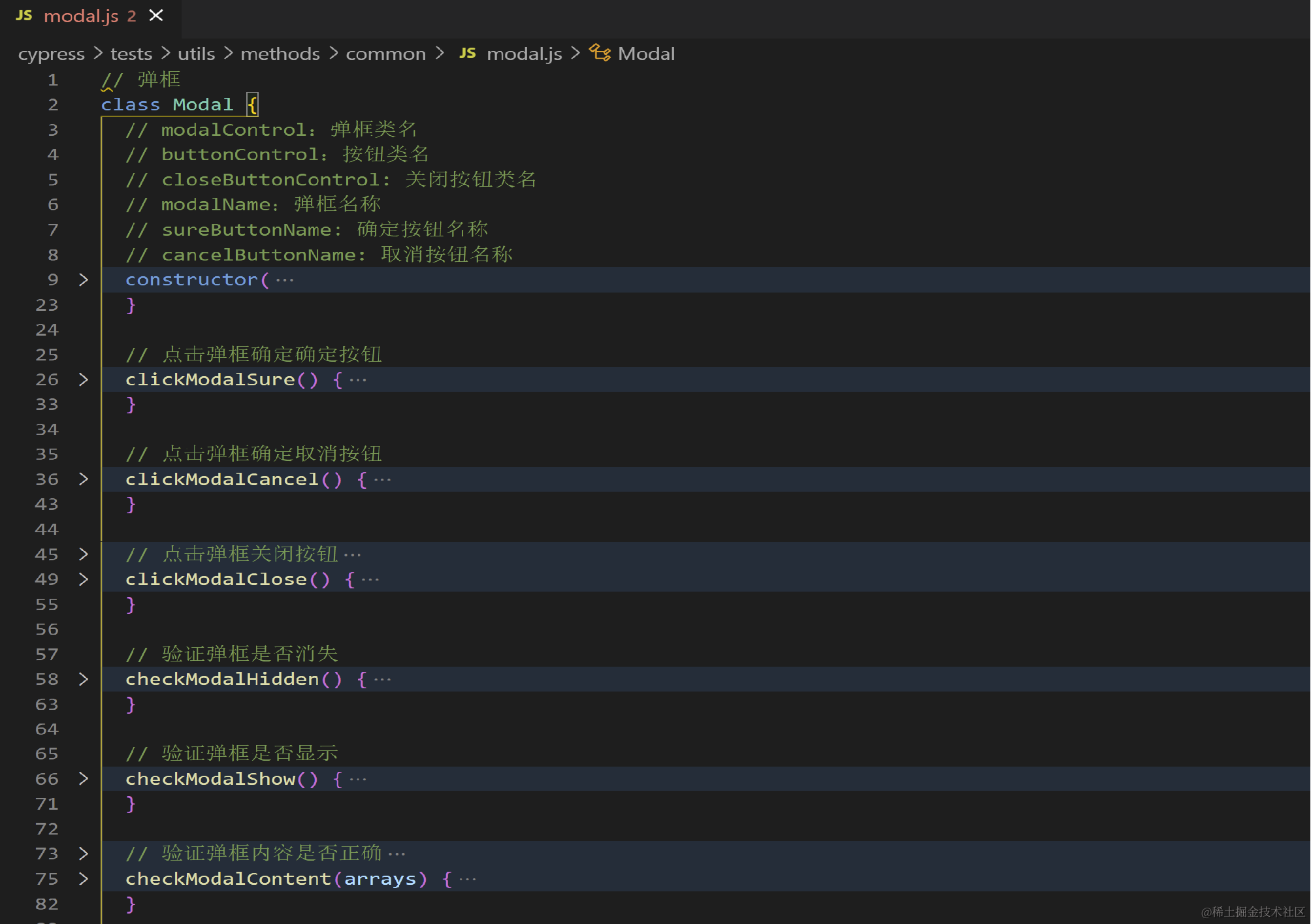This screenshot has height=924, width=1311.
Task: Unfold the checkModalContent method
Action: click(83, 879)
